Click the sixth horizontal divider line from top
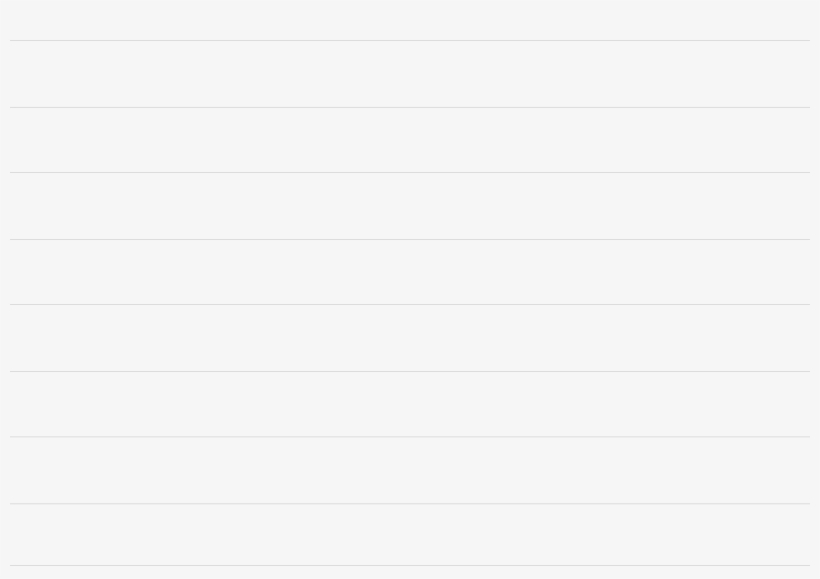Screen dimensions: 820x579 pyautogui.click(x=410, y=371)
